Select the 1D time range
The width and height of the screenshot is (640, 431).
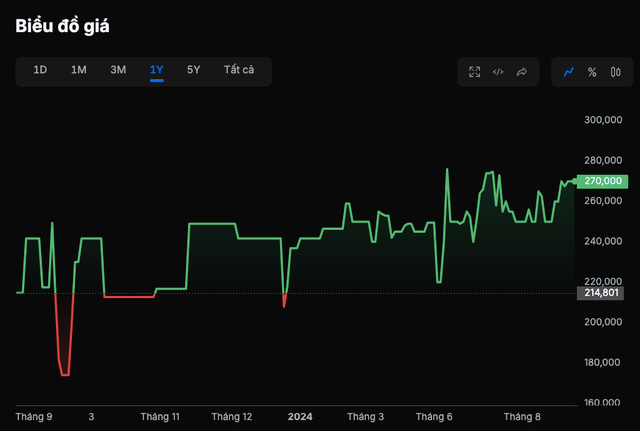tap(41, 70)
